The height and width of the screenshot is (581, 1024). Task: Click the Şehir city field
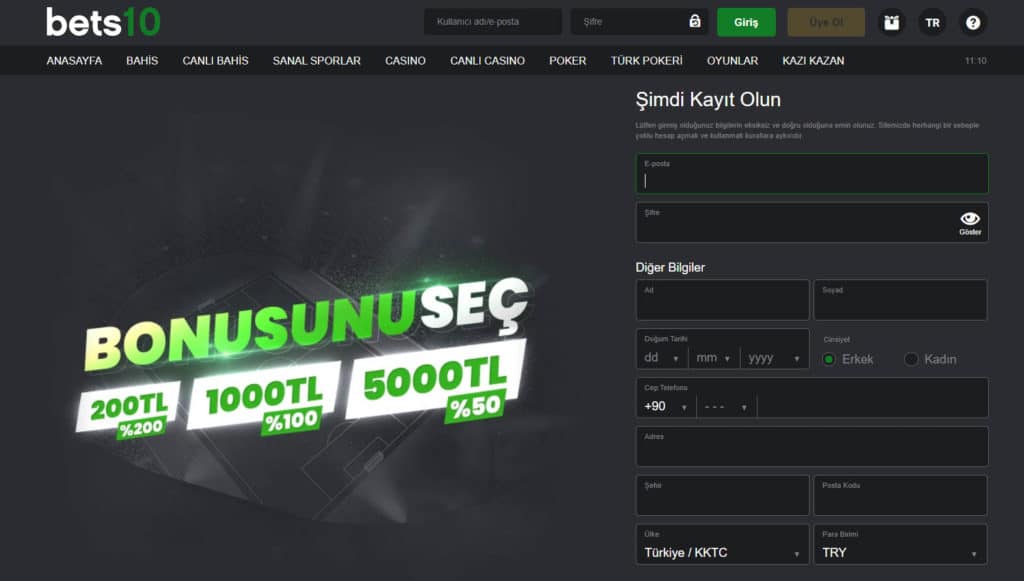(x=722, y=495)
